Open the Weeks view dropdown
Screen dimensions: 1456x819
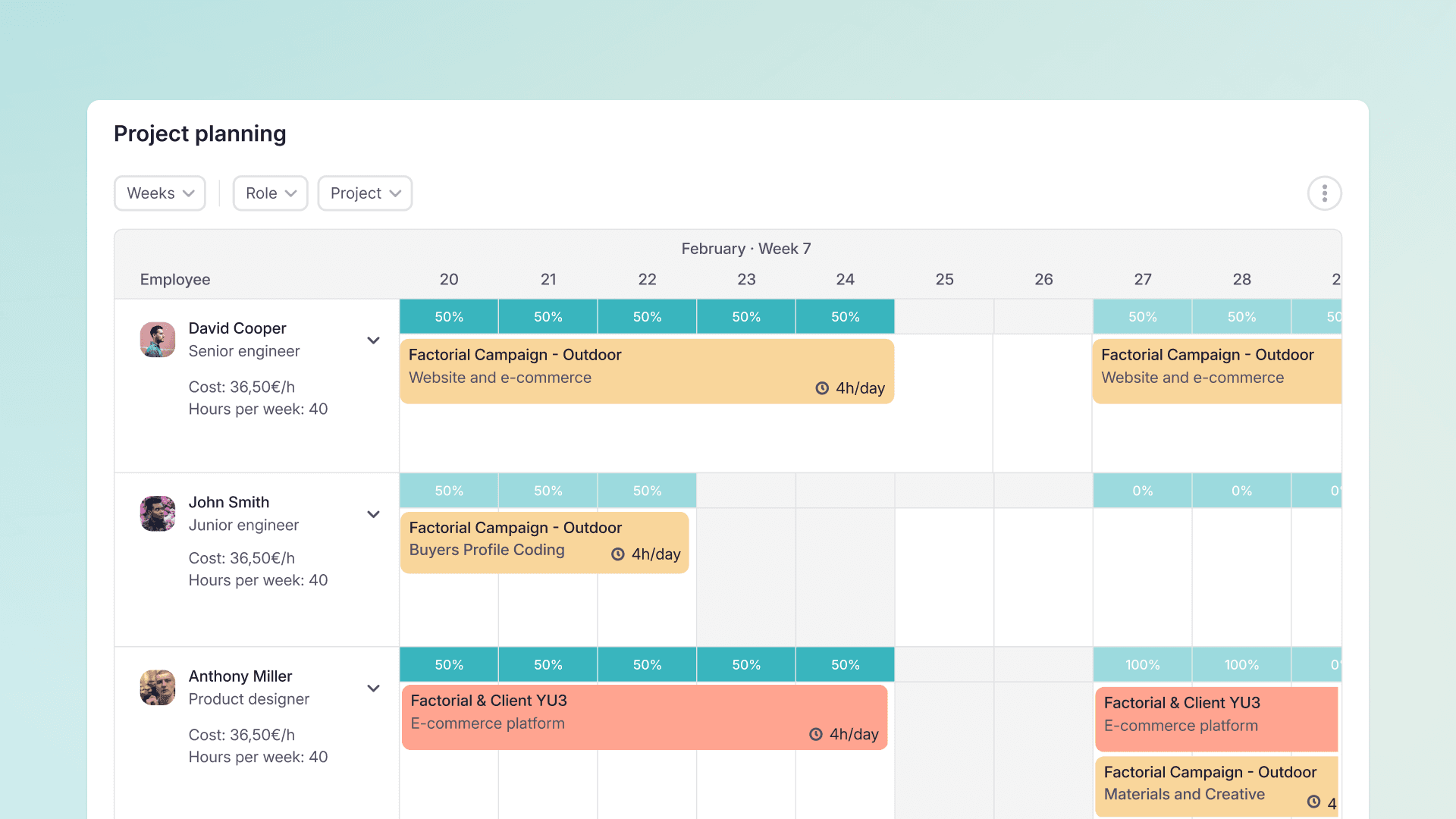pos(159,193)
